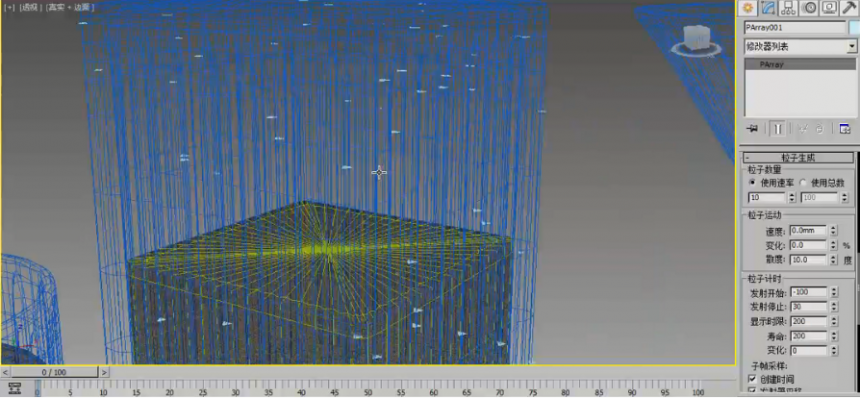The height and width of the screenshot is (398, 860).
Task: Open the Display panel tab
Action: click(829, 8)
